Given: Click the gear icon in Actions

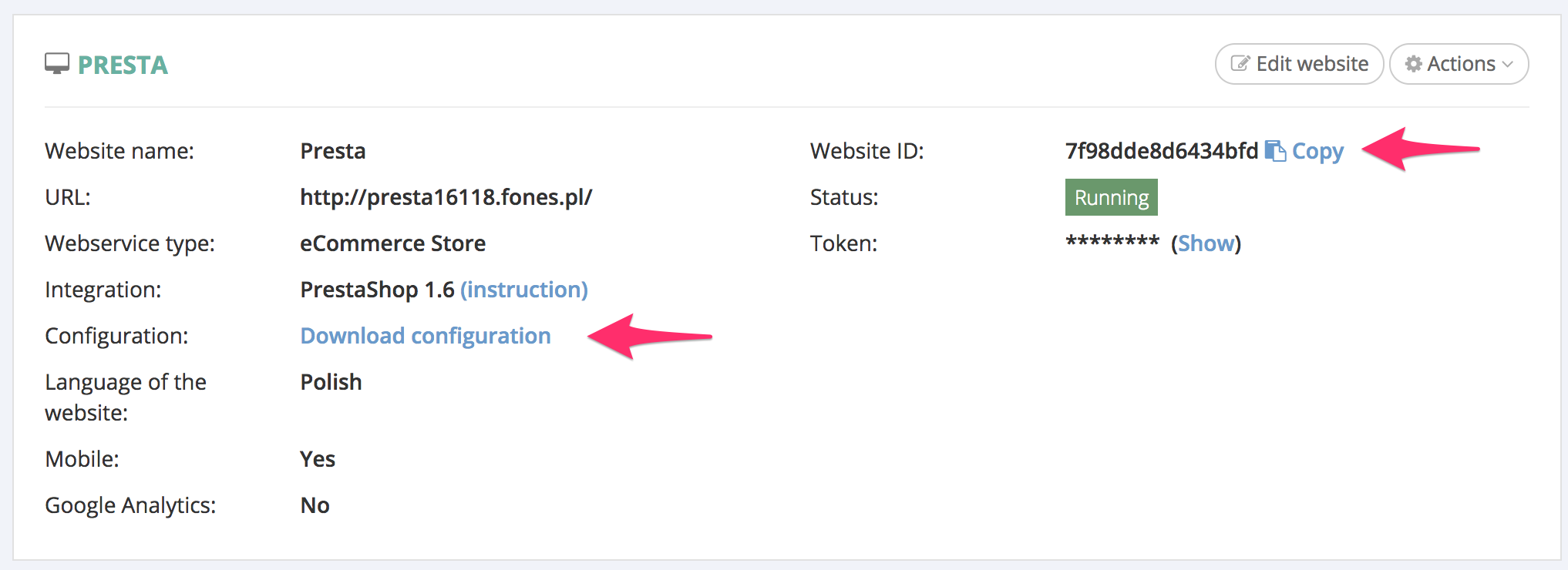Looking at the screenshot, I should pos(1413,64).
